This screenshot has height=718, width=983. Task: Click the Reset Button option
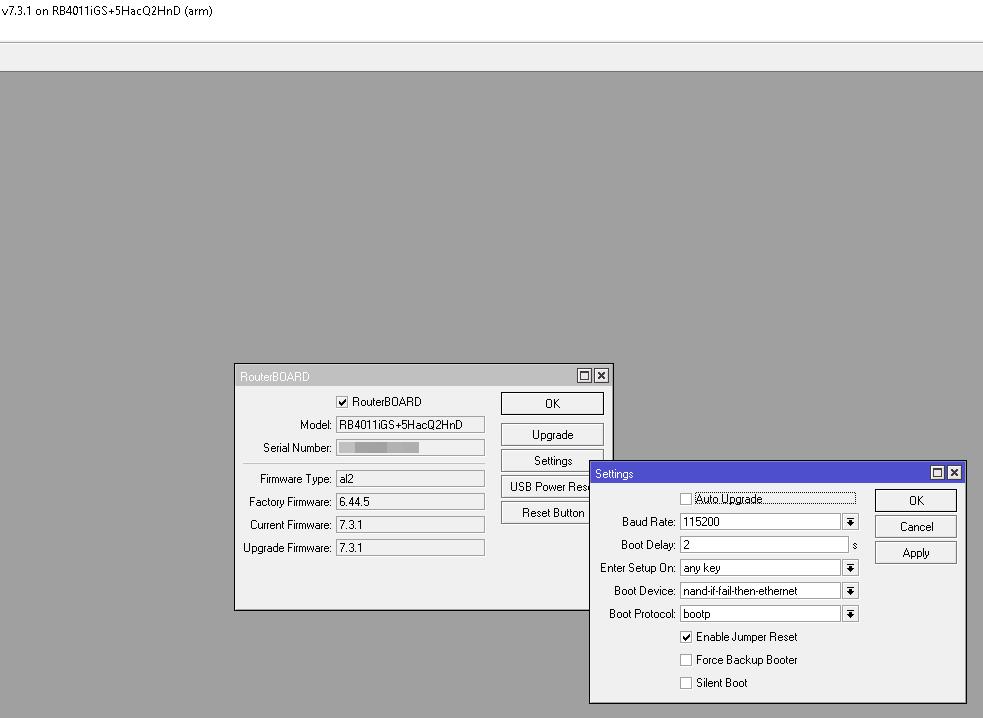545,513
